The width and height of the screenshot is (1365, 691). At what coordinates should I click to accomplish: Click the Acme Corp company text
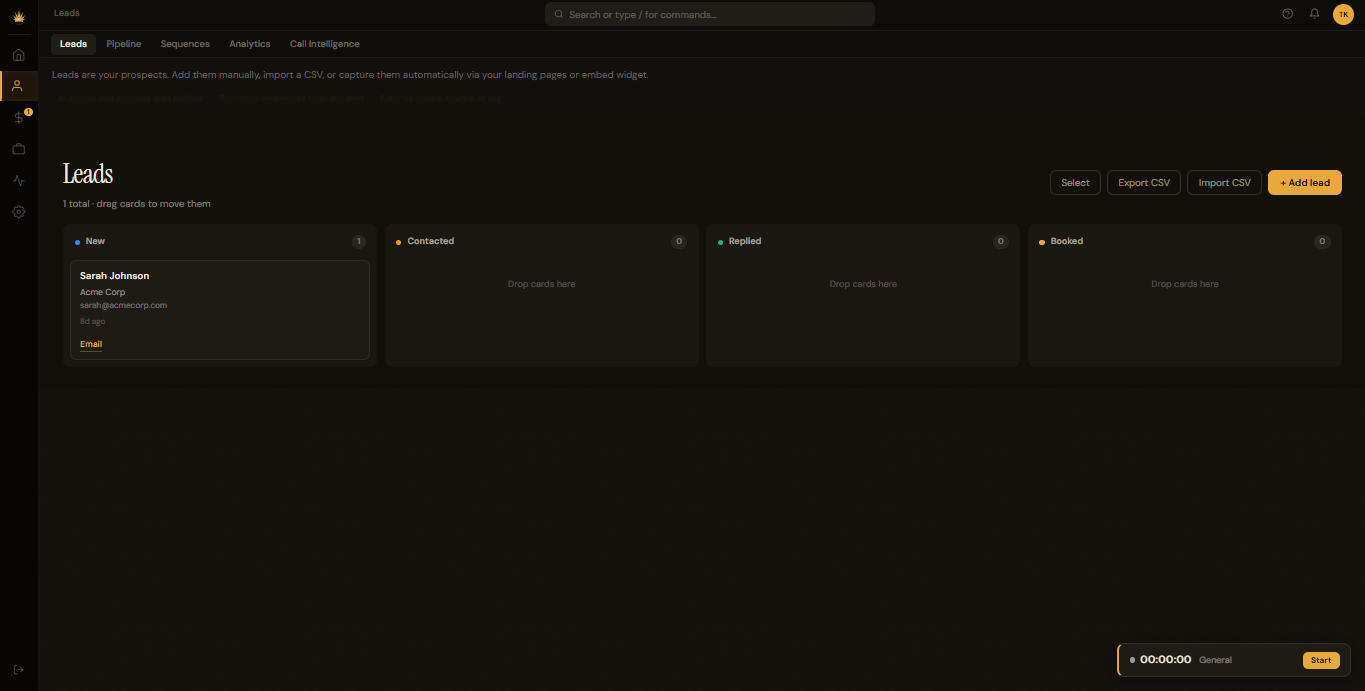tap(102, 292)
